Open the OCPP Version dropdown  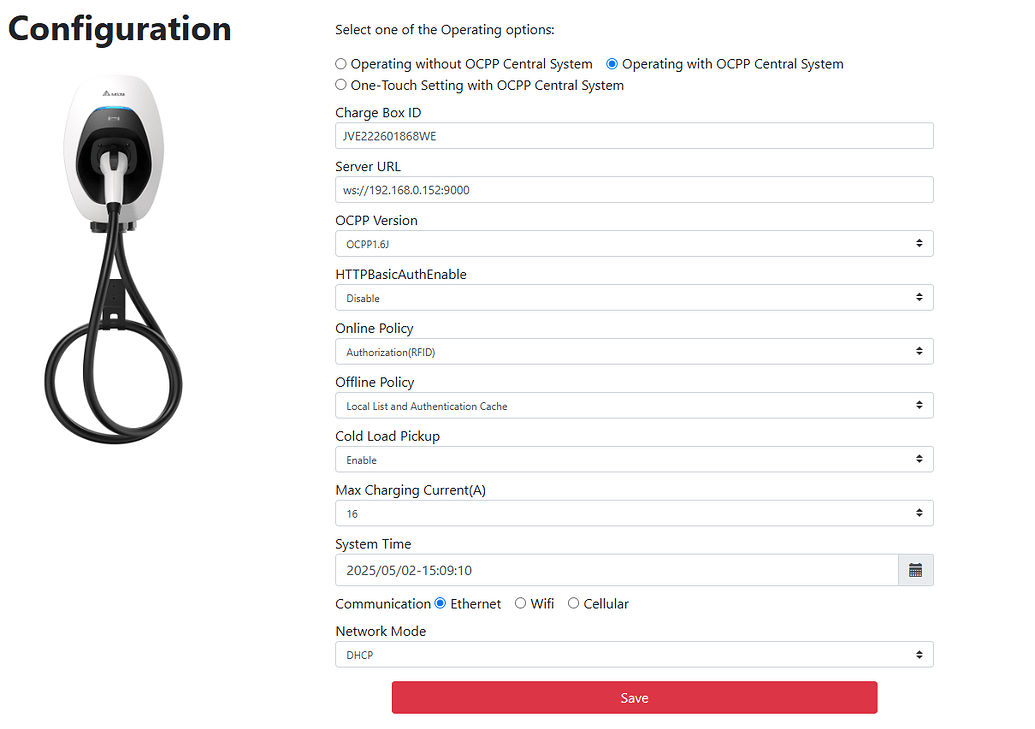point(633,244)
